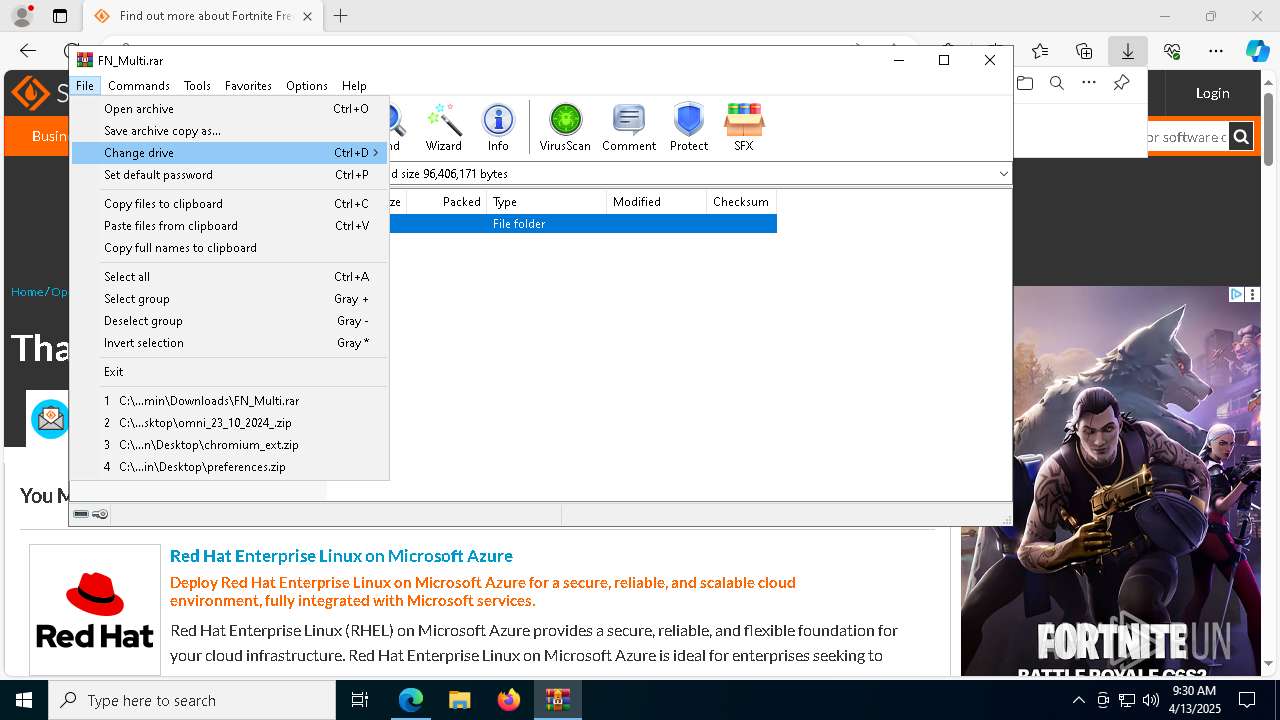Open the downloads folder icon in Edge panel
The width and height of the screenshot is (1280, 720).
point(1025,83)
